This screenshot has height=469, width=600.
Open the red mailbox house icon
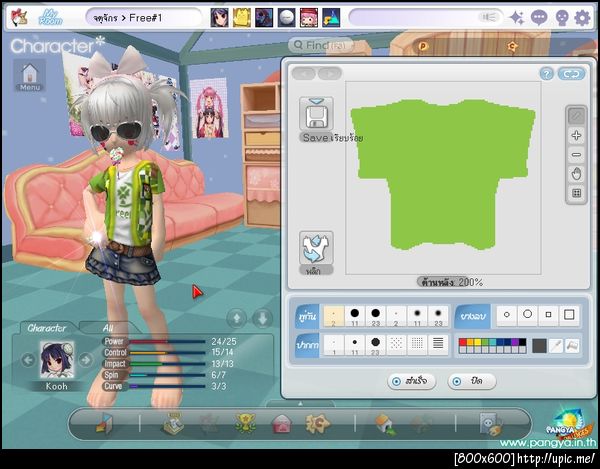click(x=281, y=424)
